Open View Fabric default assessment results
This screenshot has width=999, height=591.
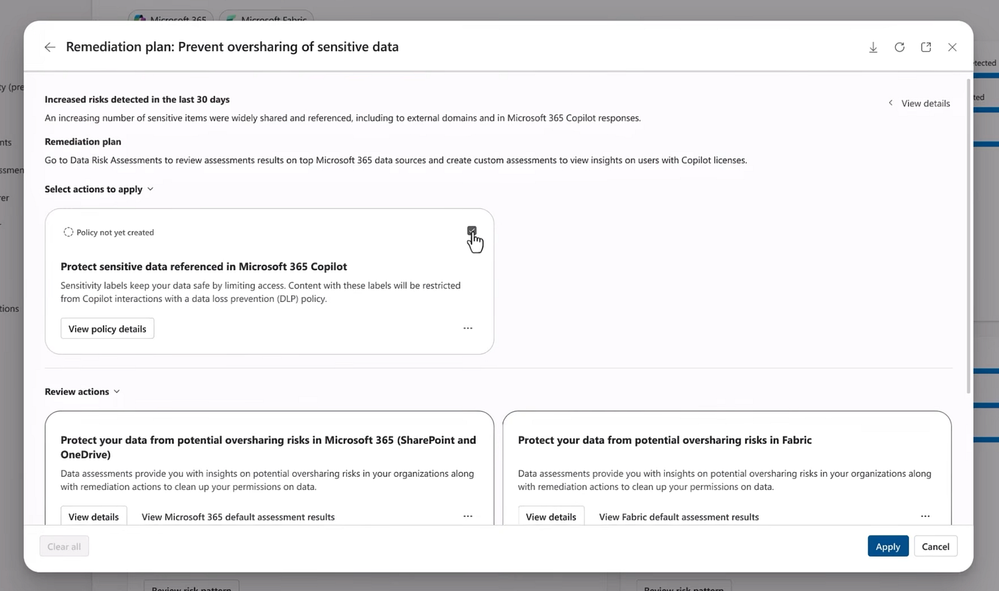coord(678,517)
